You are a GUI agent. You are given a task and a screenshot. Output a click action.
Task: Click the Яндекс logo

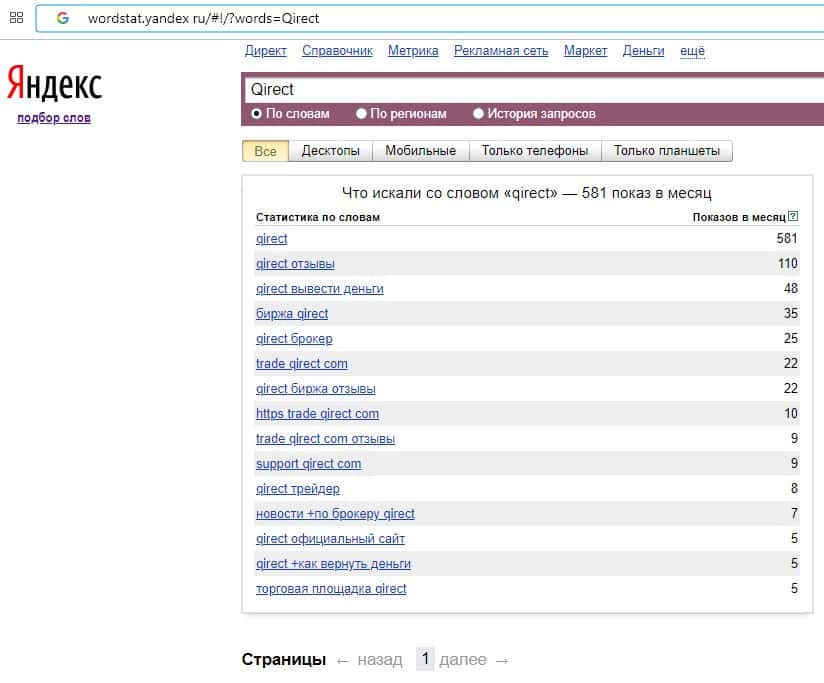pyautogui.click(x=54, y=85)
